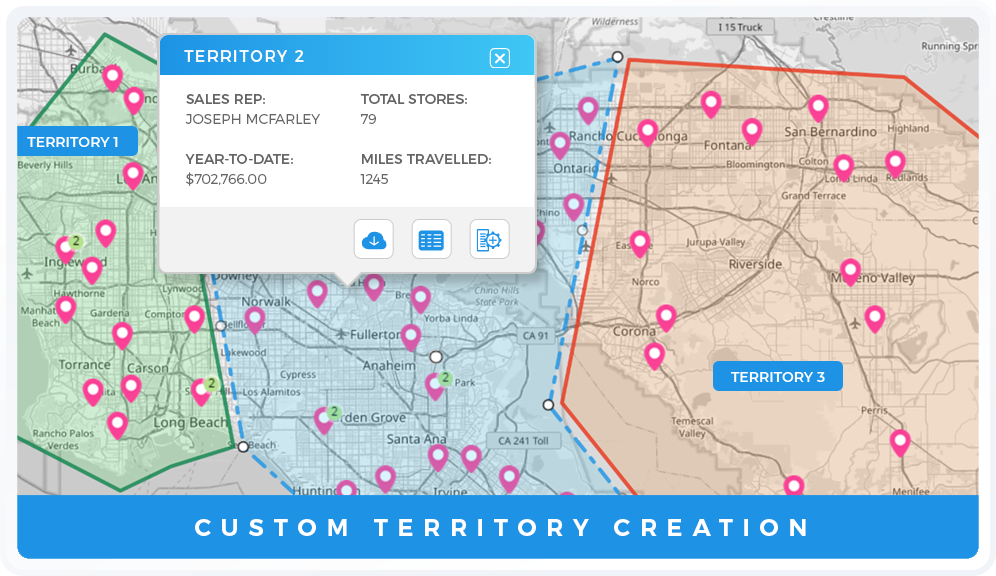
Task: Click the pin above Norwalk
Action: pyautogui.click(x=317, y=292)
